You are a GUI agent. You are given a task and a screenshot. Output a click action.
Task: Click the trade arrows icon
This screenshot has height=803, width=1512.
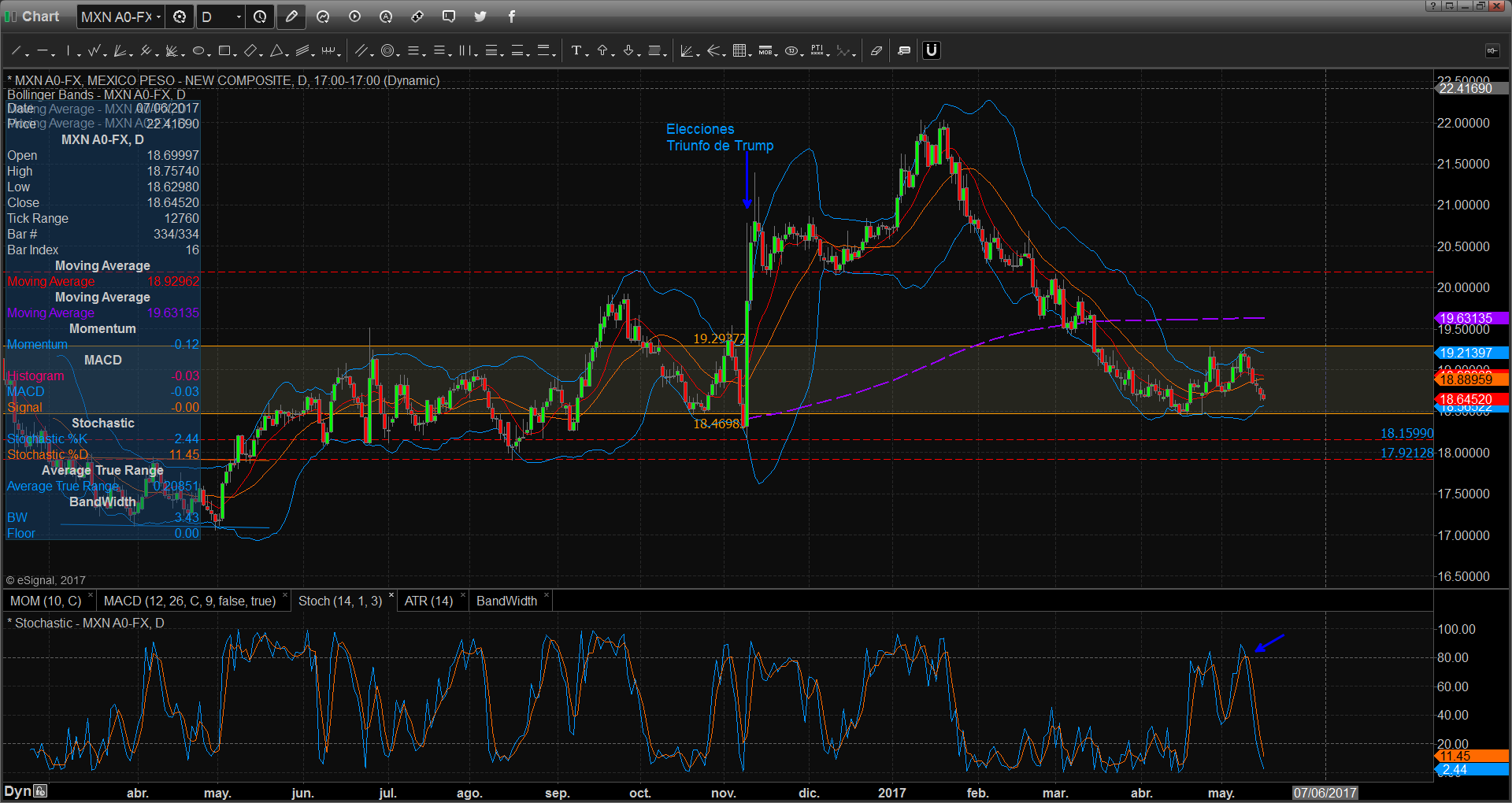point(417,17)
